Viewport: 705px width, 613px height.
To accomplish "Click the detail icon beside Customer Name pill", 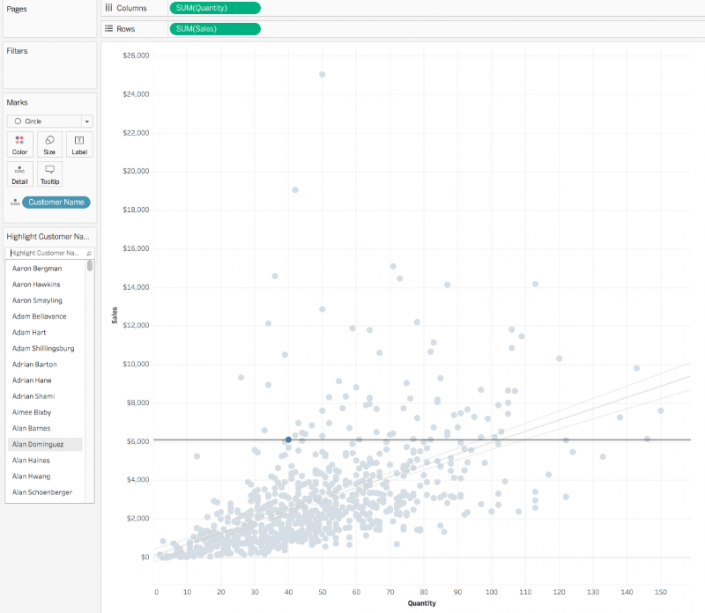I will coord(15,202).
